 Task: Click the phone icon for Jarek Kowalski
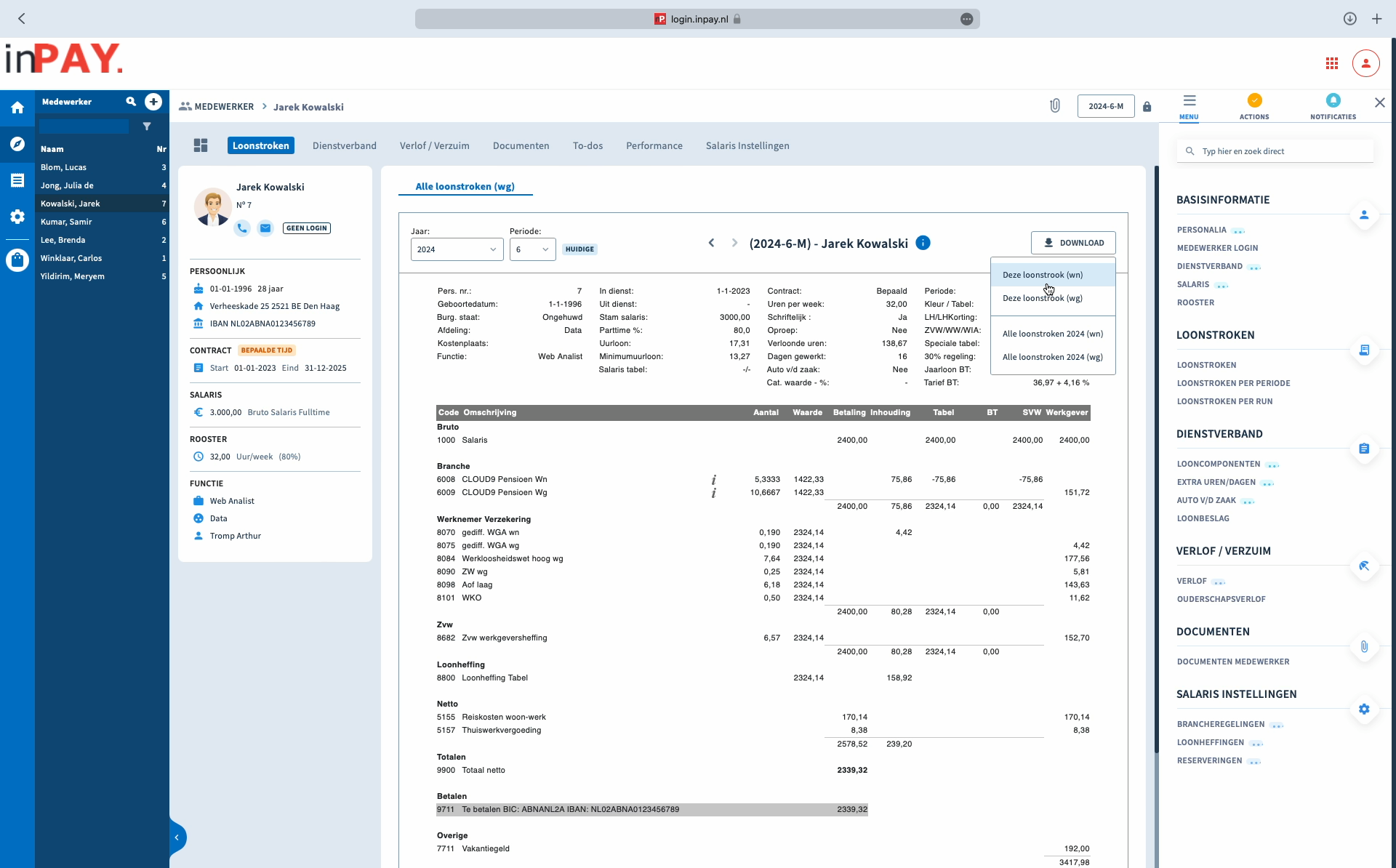coord(242,228)
